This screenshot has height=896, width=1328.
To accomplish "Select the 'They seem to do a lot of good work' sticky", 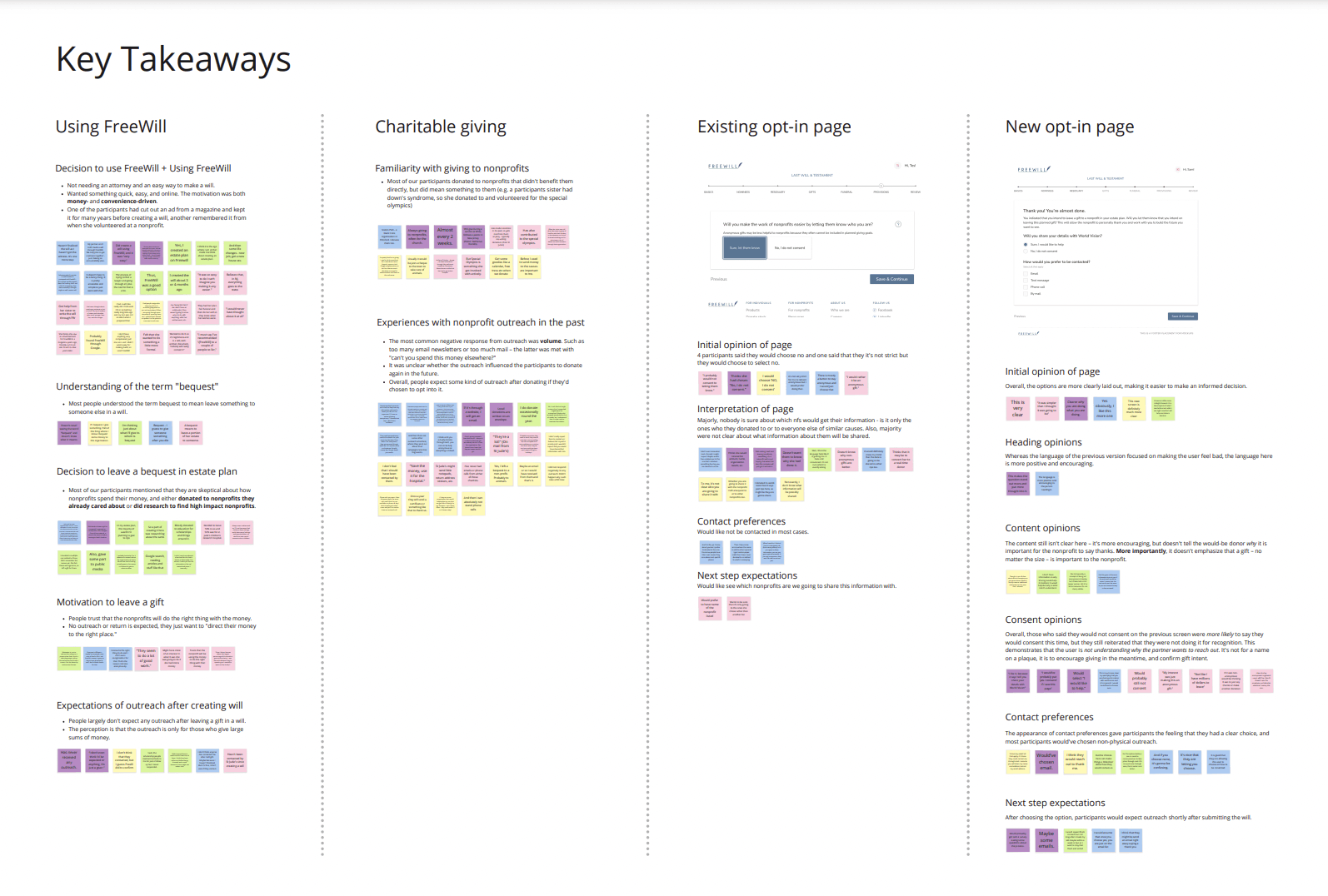I will (x=146, y=658).
